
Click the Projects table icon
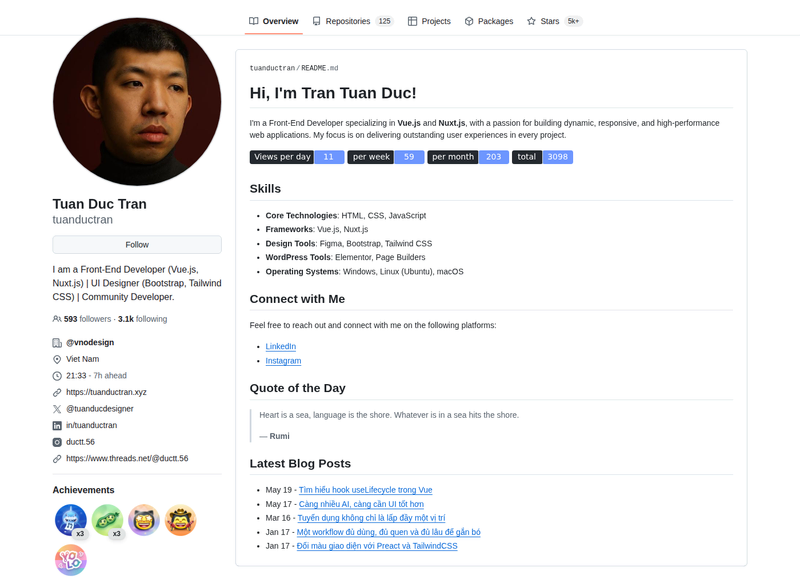pos(412,21)
